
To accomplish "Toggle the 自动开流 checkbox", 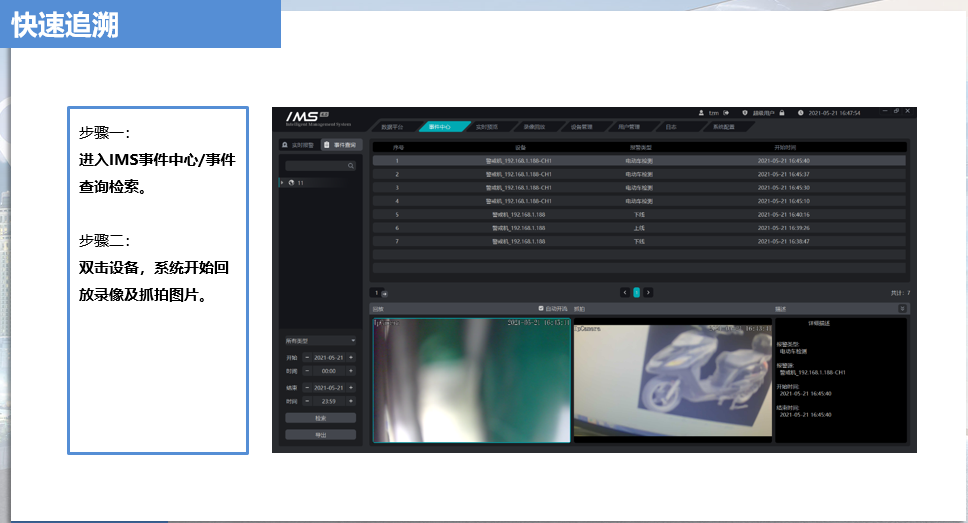I will pos(541,308).
